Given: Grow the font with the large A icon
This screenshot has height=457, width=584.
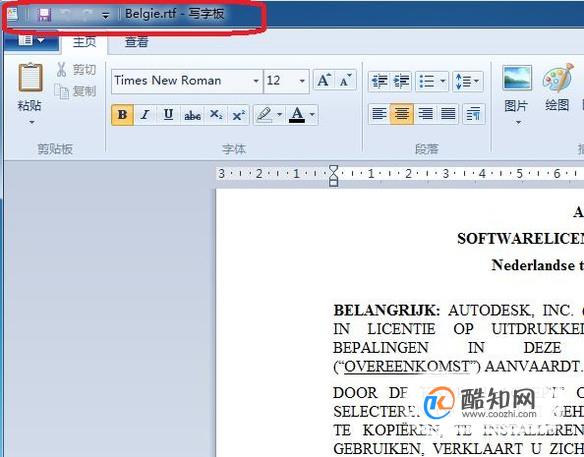Looking at the screenshot, I should point(324,80).
